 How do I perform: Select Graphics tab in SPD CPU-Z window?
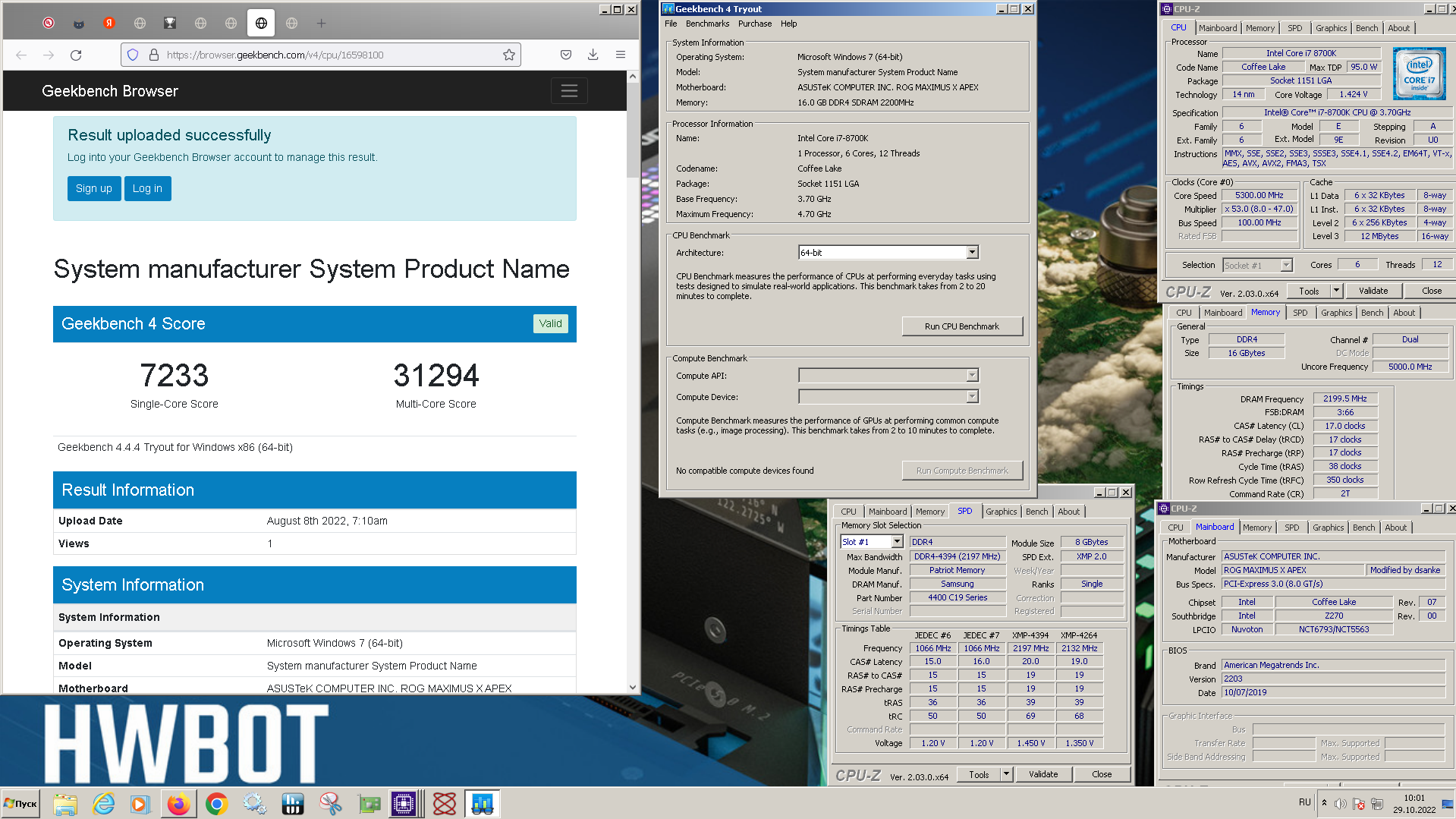click(1001, 512)
